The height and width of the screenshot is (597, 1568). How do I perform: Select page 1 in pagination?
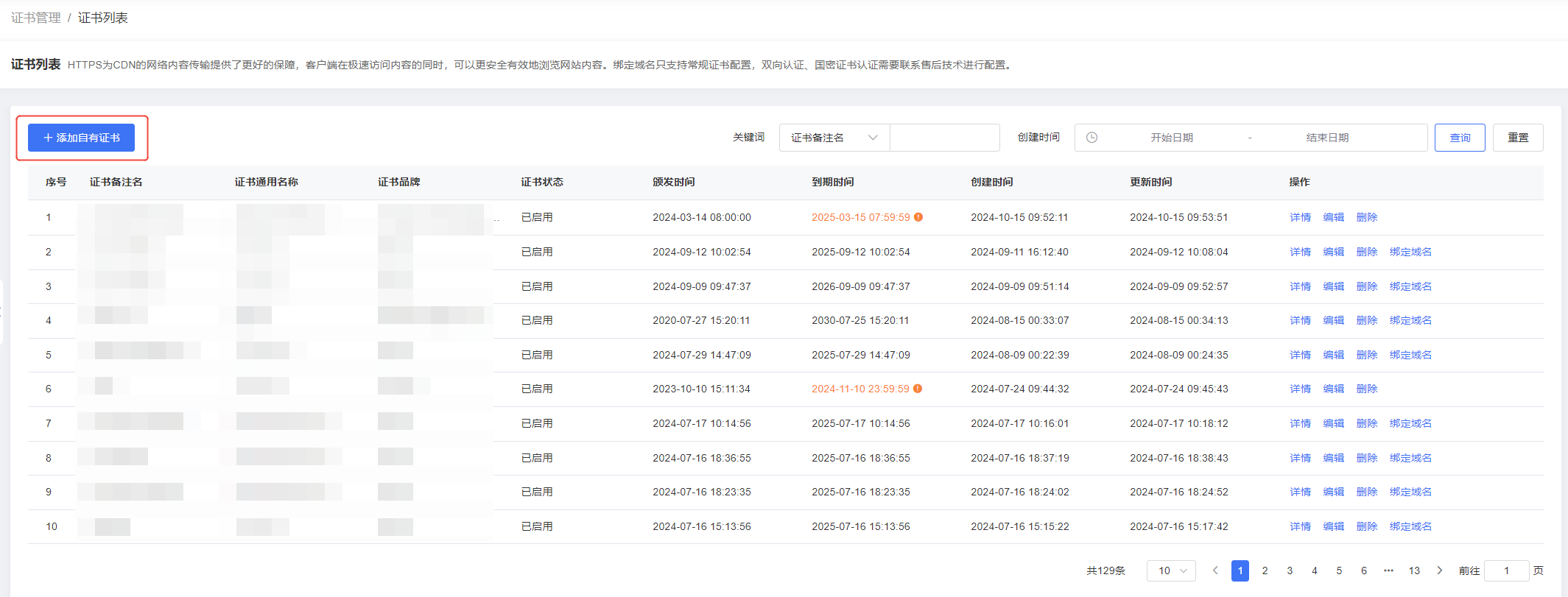(1240, 570)
